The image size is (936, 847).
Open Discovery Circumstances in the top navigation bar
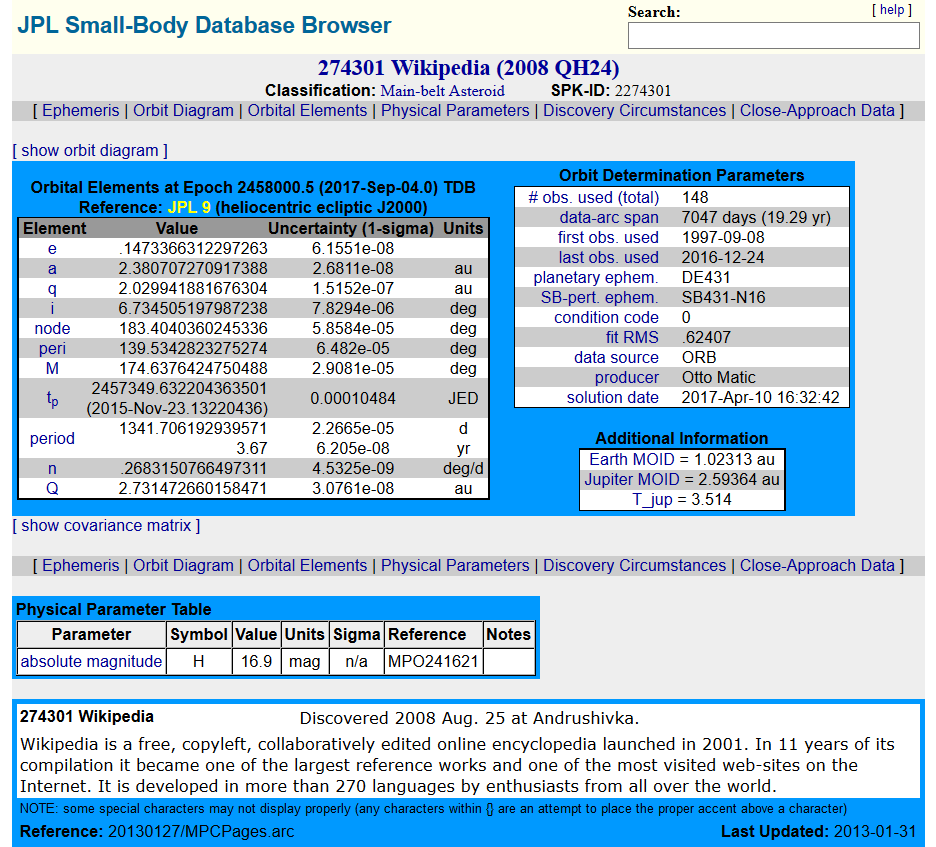pyautogui.click(x=635, y=110)
